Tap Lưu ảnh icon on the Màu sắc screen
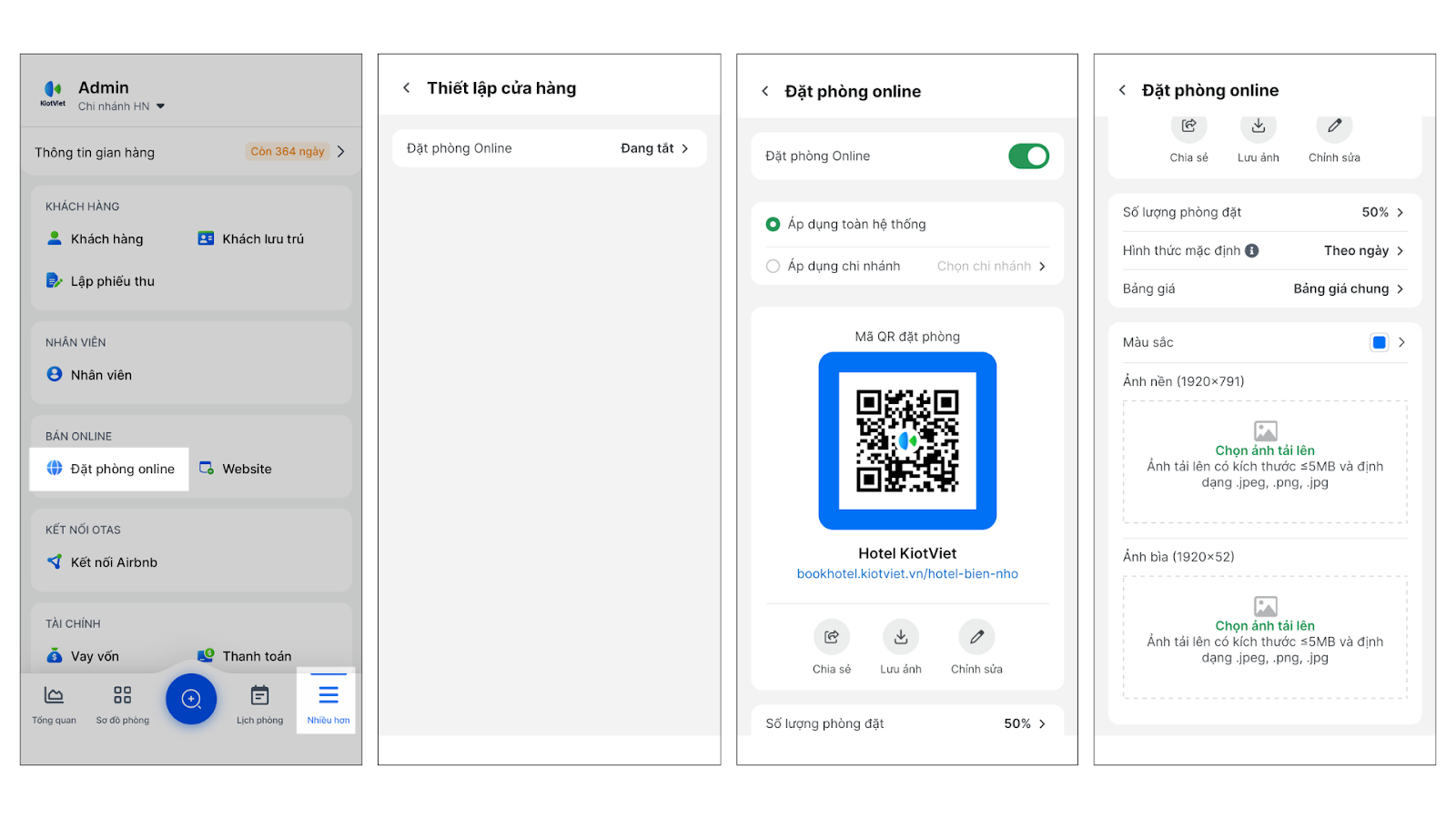The image size is (1456, 819). coord(1259,127)
